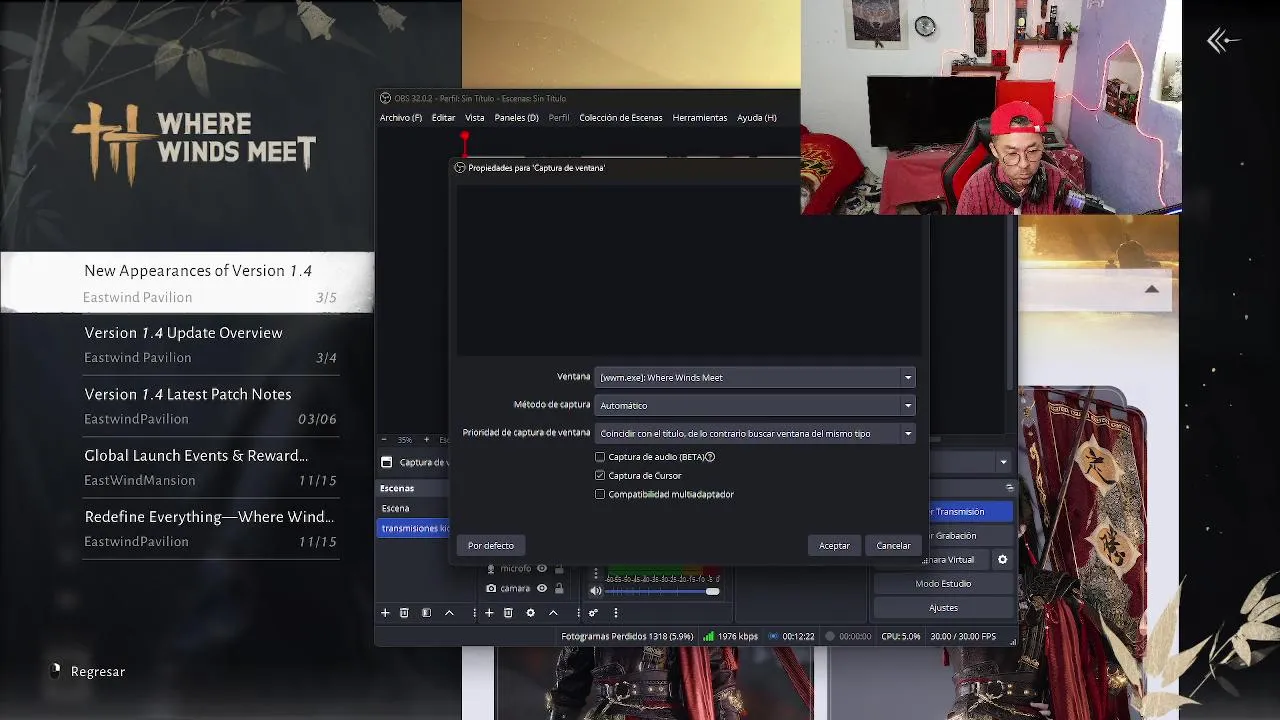
Task: Lock the microfo source
Action: tap(559, 569)
